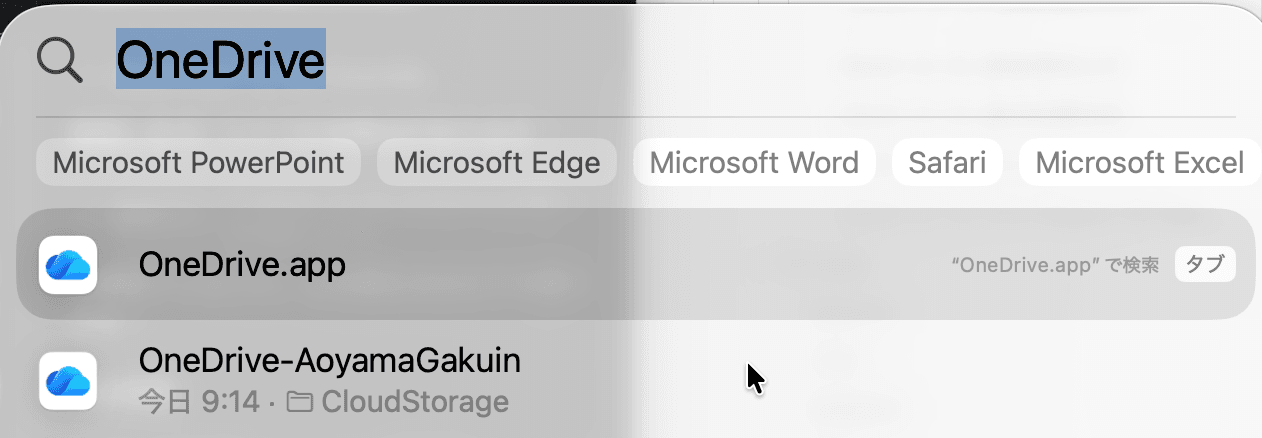
Task: Click the folder icon beside CloudStorage
Action: (299, 403)
